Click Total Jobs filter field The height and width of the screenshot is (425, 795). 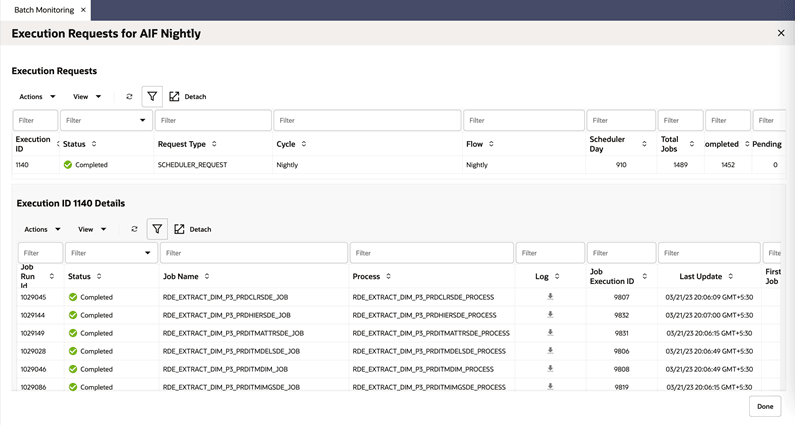pos(680,120)
